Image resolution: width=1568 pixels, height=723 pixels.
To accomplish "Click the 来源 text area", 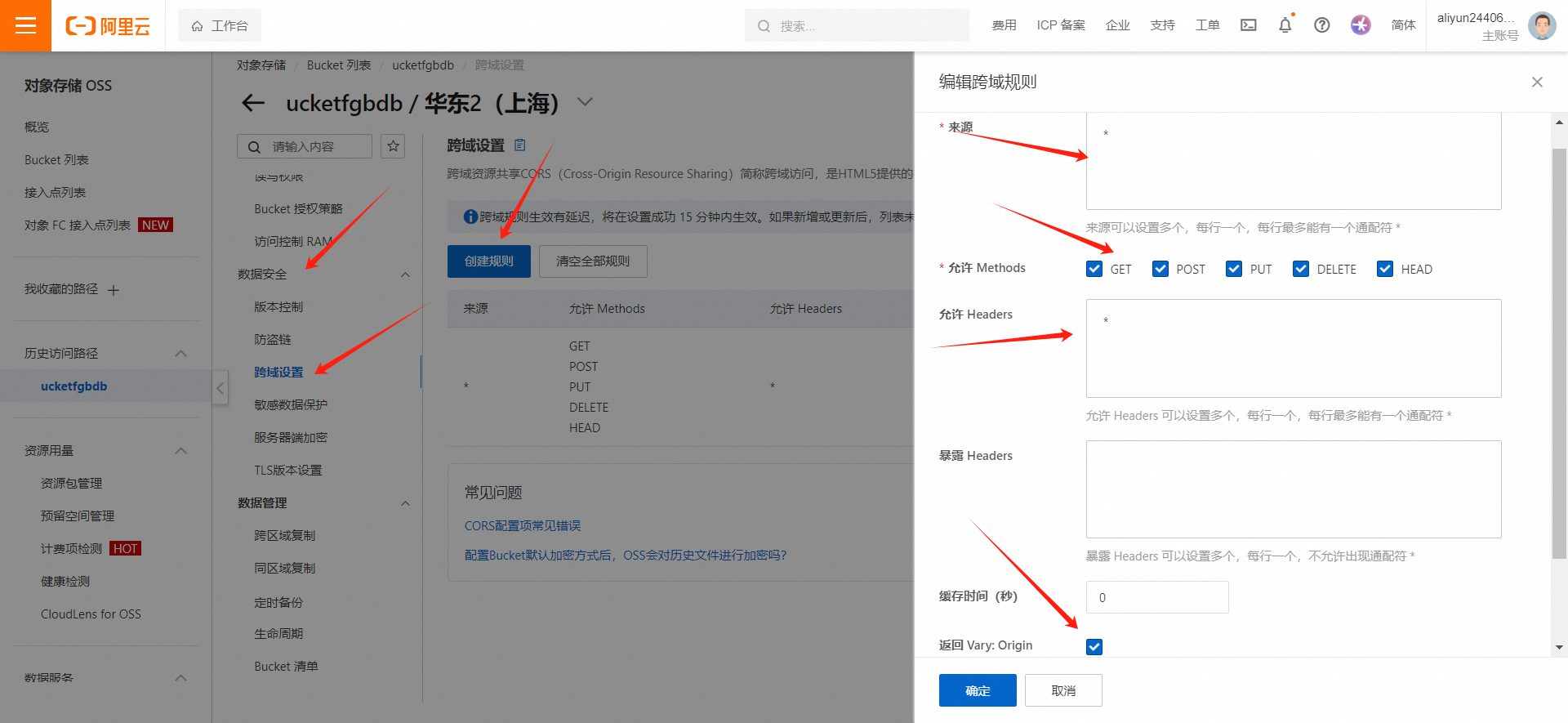I will (1294, 161).
